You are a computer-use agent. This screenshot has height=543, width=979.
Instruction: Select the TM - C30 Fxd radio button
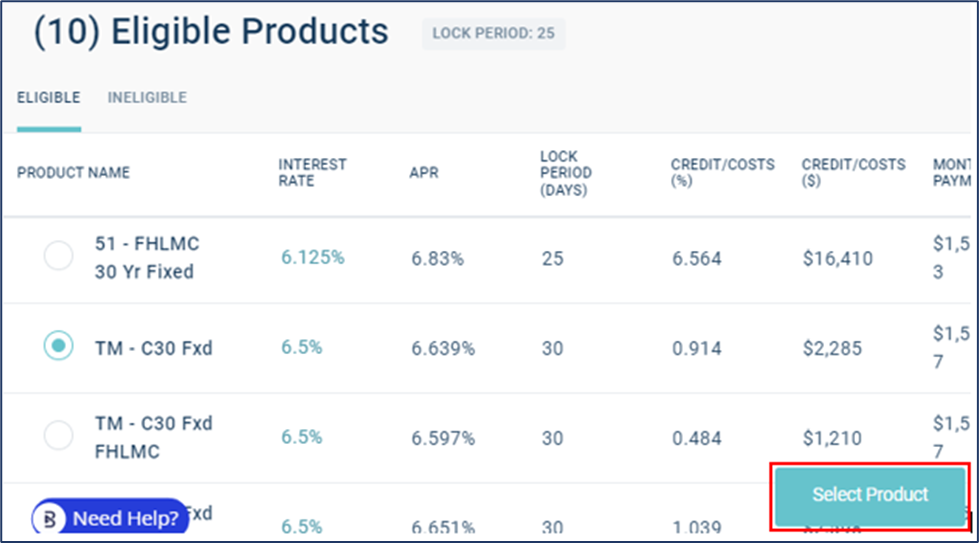(58, 345)
